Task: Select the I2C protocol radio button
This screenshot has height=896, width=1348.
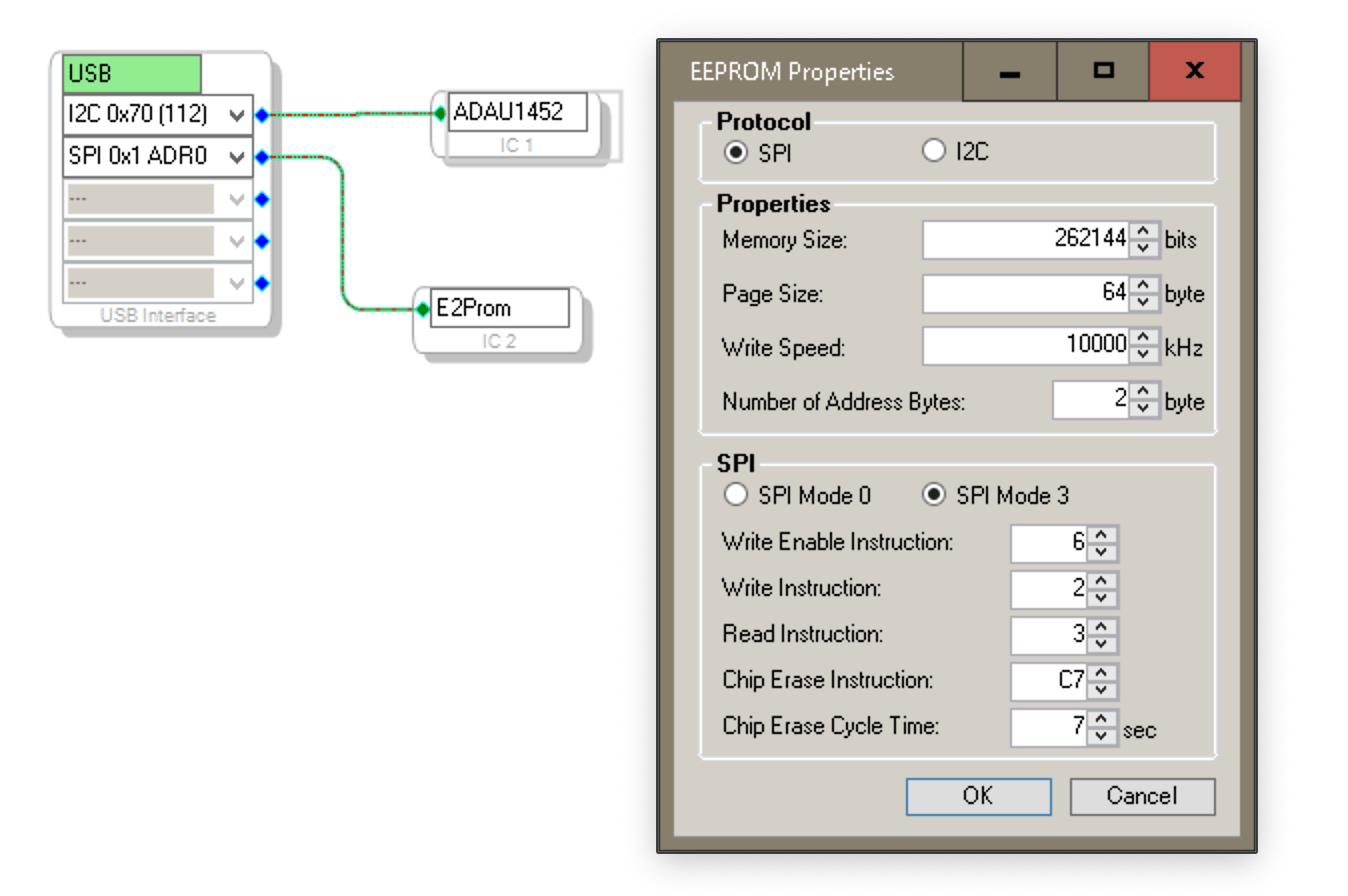Action: [933, 152]
